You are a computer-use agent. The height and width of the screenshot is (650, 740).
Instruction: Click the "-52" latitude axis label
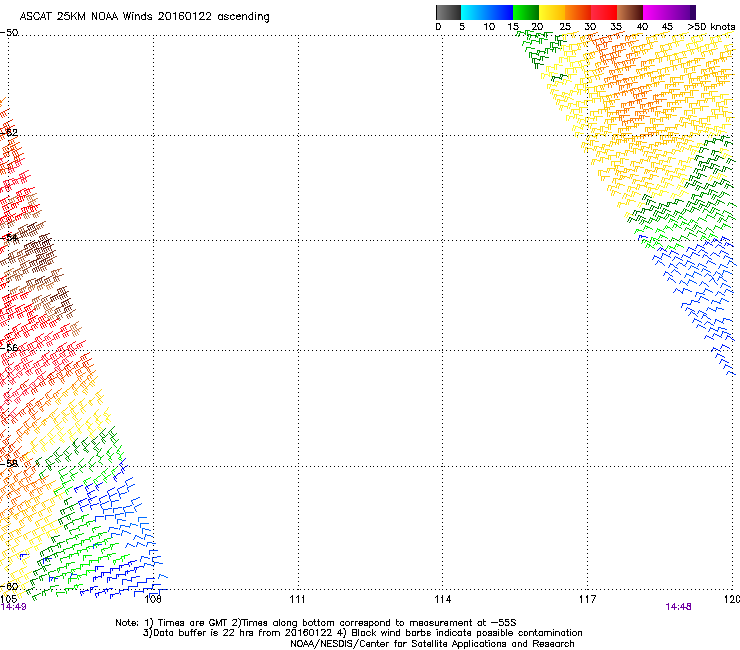tap(9, 133)
